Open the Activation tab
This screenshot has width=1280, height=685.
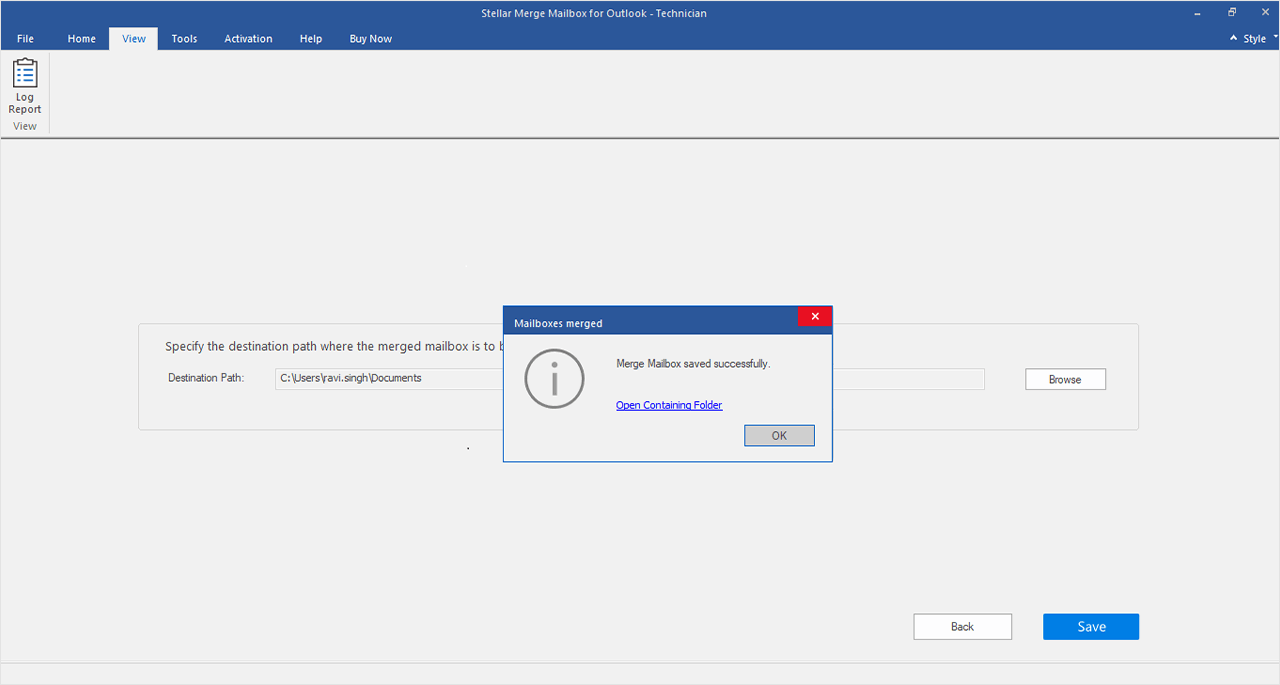point(248,39)
